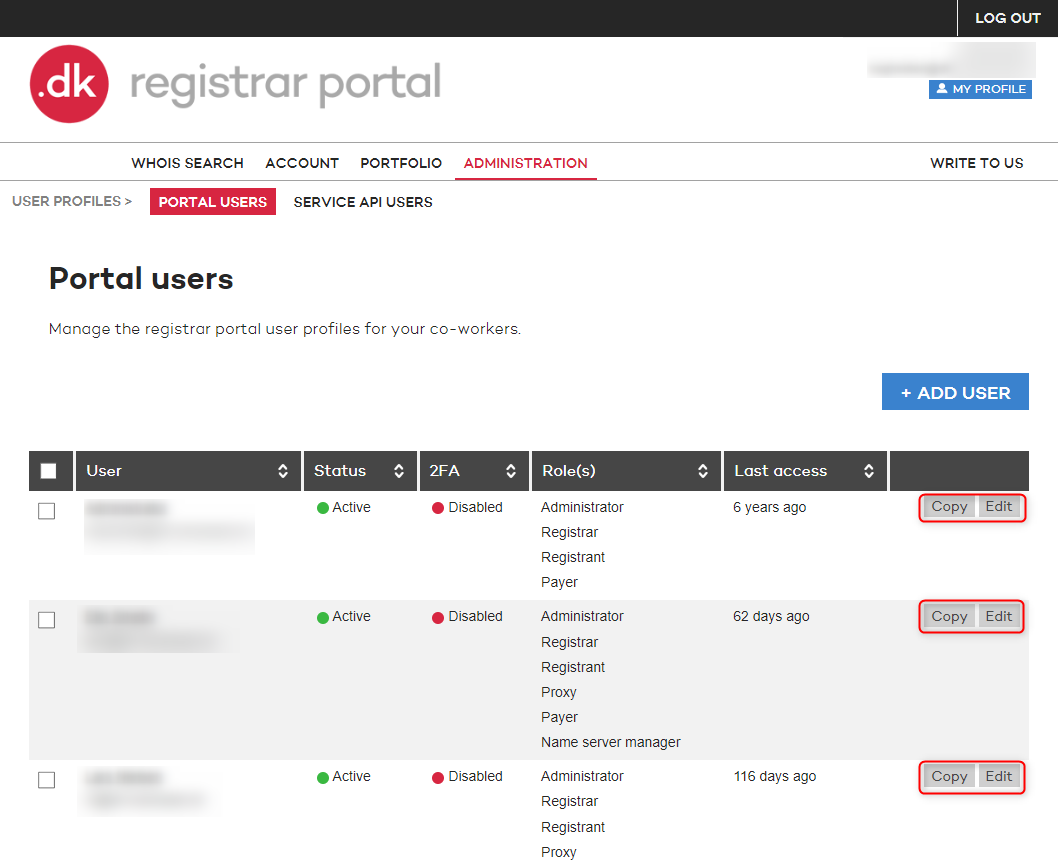This screenshot has width=1058, height=863.
Task: Switch to the SERVICE API USERS tab
Action: (363, 201)
